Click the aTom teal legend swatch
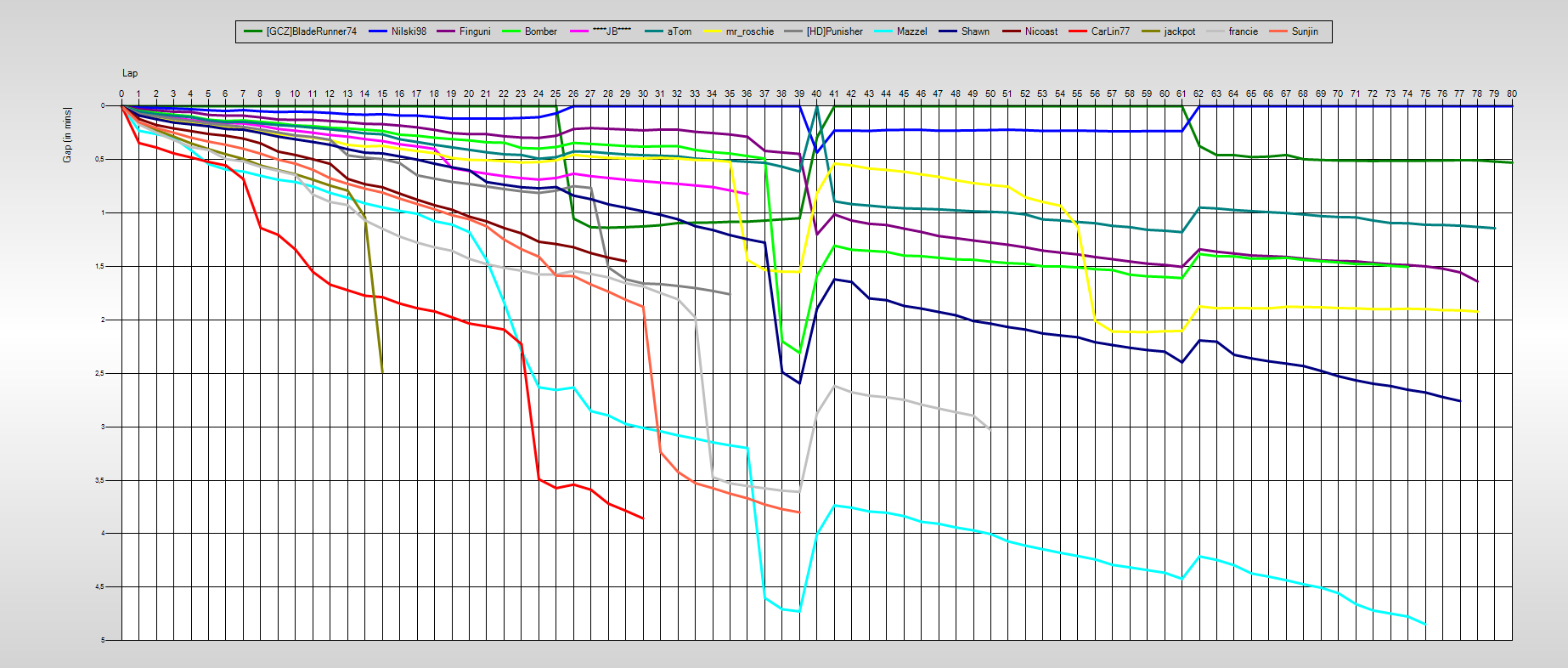Viewport: 1568px width, 668px height. tap(655, 31)
